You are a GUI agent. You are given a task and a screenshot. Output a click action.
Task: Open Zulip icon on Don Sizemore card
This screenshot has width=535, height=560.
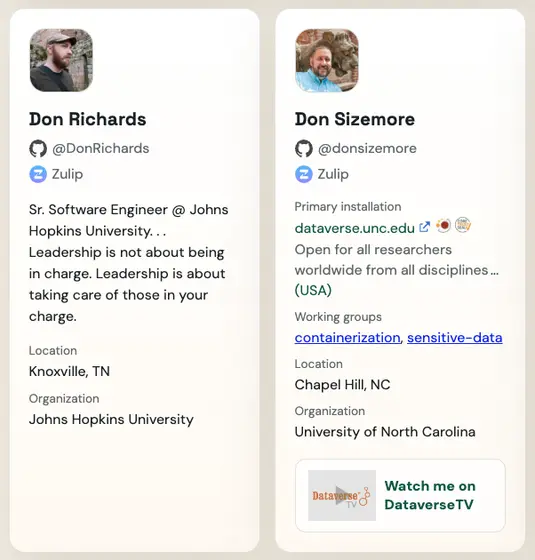coord(304,174)
